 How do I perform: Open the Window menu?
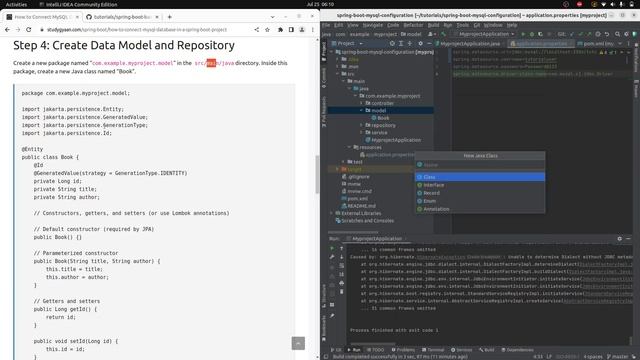click(x=493, y=25)
